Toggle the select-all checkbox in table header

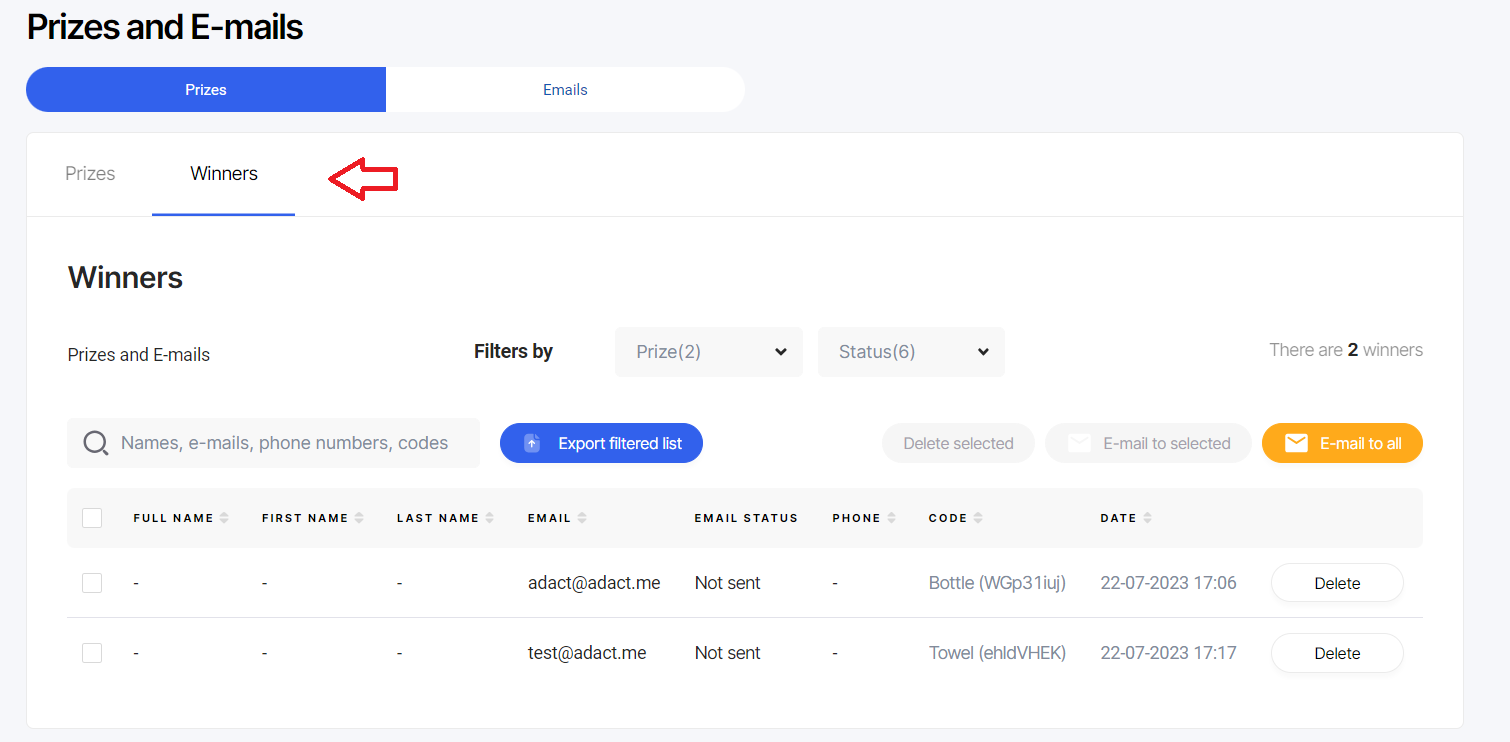(x=92, y=517)
